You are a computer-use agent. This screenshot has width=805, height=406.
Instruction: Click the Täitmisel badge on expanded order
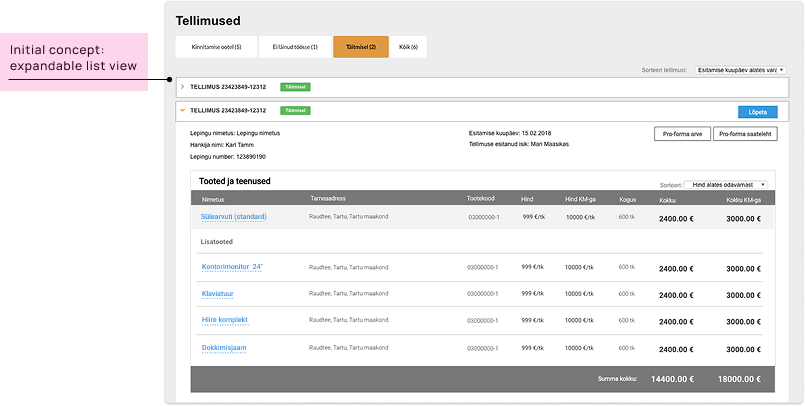click(296, 110)
